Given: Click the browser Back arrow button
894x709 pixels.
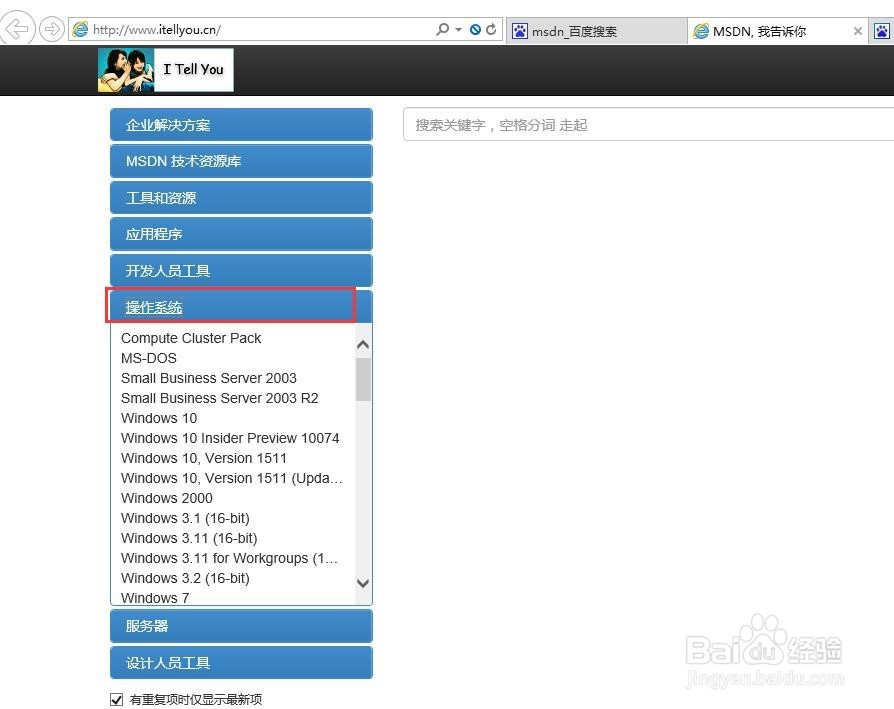Looking at the screenshot, I should [17, 28].
